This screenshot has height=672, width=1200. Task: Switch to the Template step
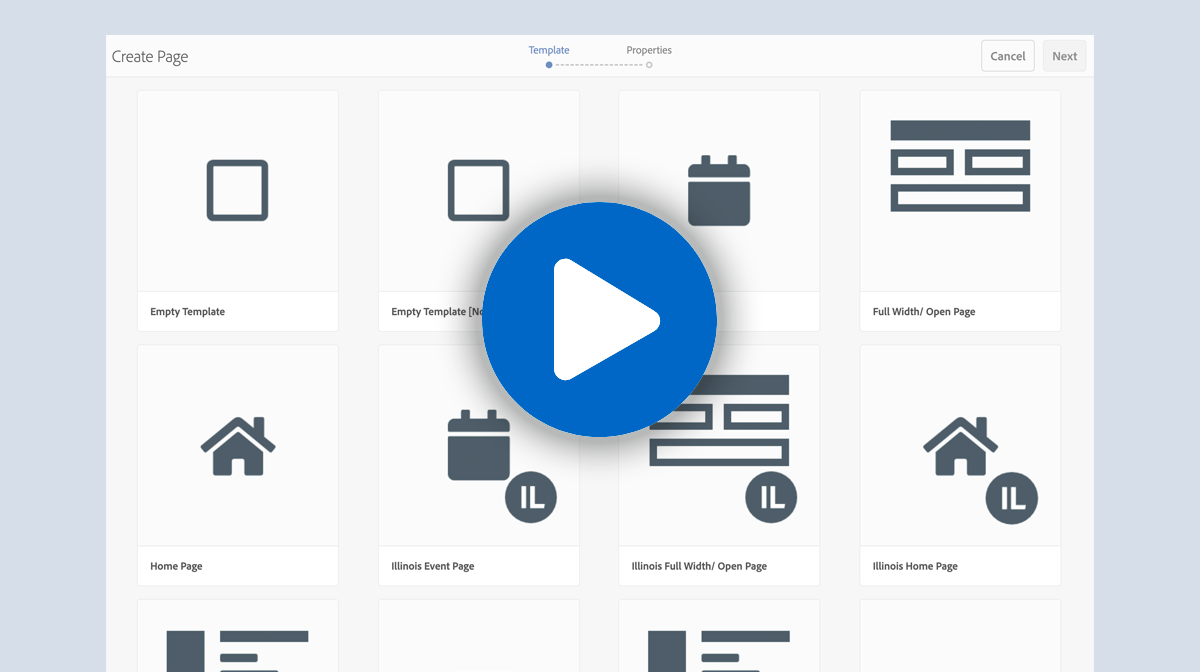pyautogui.click(x=549, y=50)
